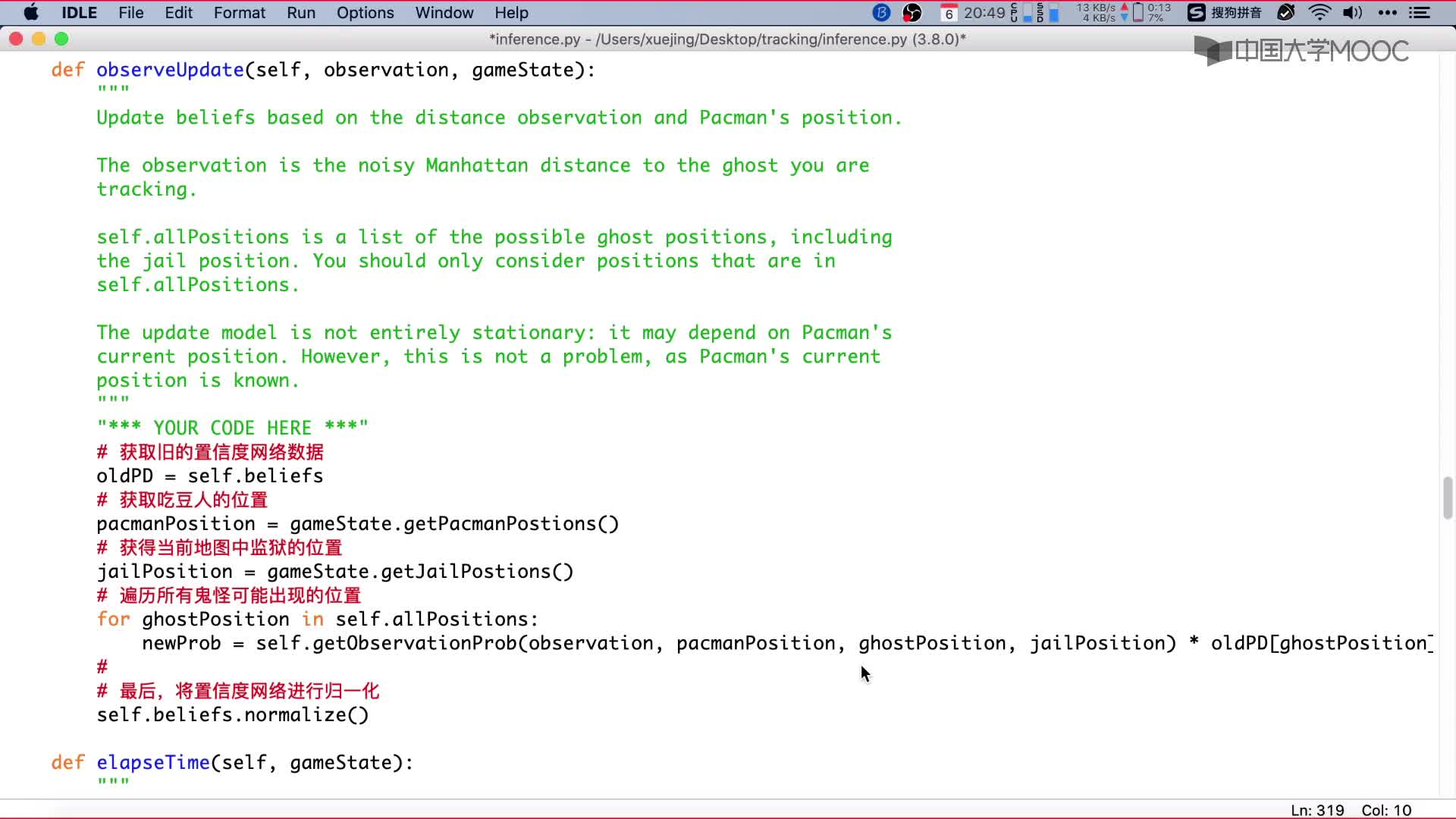Click the battery status indicator
This screenshot has width=1456, height=819.
pyautogui.click(x=1152, y=13)
